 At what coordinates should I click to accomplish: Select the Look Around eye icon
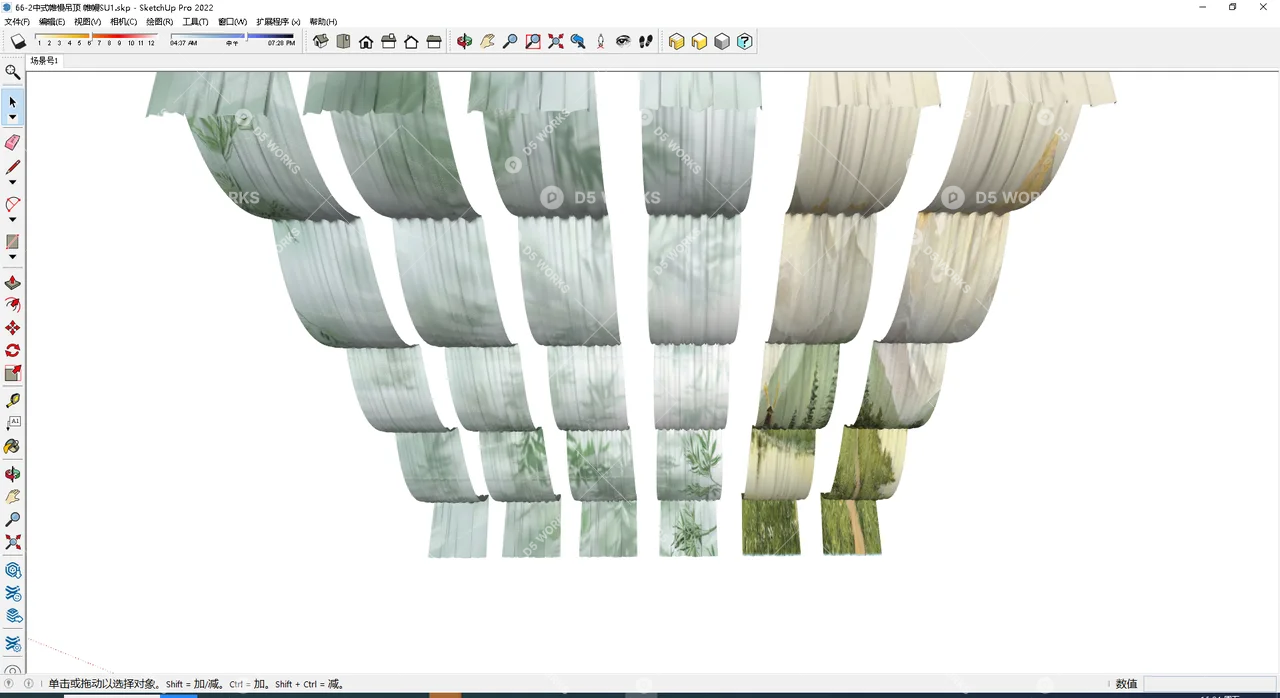(x=623, y=41)
